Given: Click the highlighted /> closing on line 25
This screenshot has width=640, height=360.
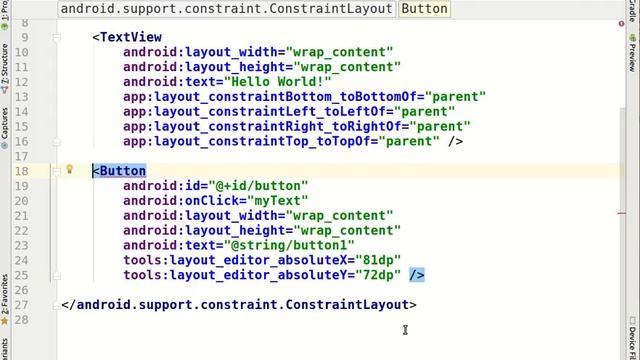Looking at the screenshot, I should pos(417,275).
